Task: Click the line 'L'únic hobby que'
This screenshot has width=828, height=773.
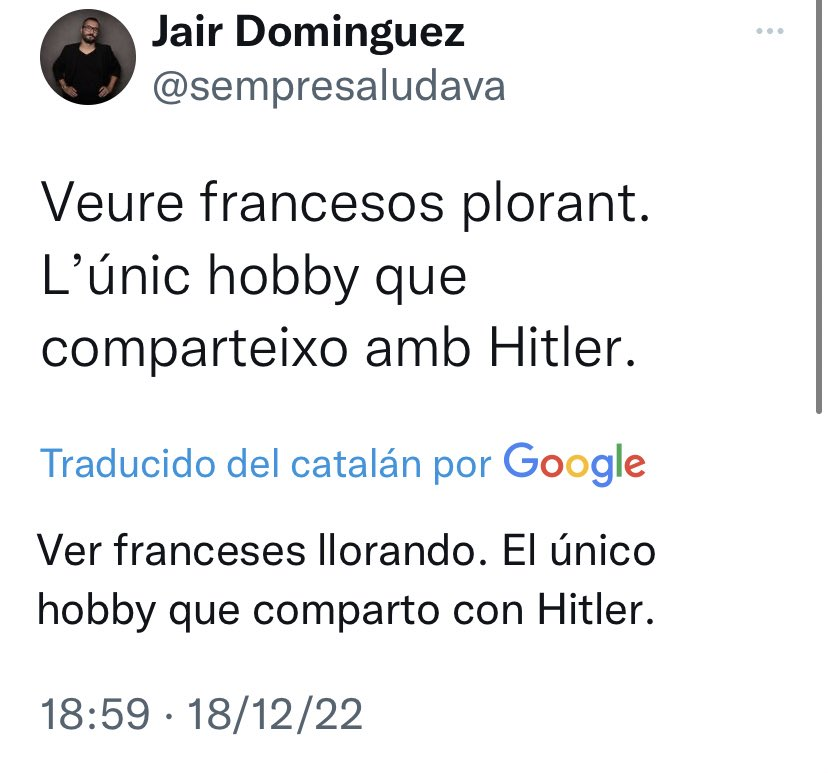Action: click(254, 277)
